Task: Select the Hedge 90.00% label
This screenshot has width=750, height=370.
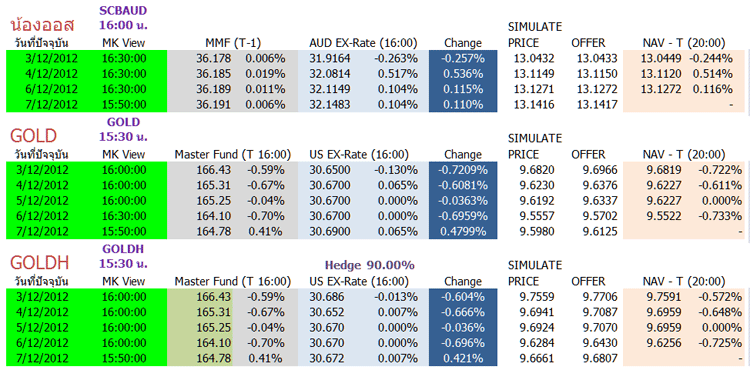Action: pyautogui.click(x=369, y=265)
